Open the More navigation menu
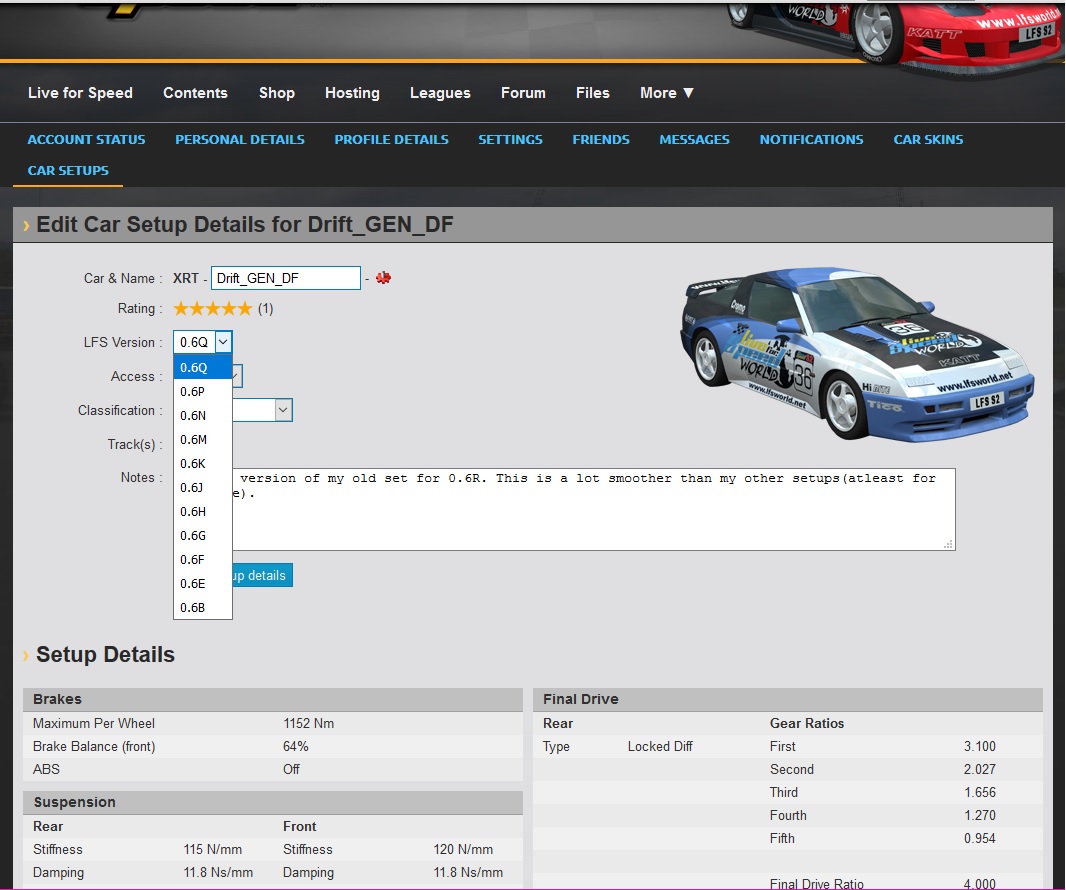Screen dimensions: 1066x890 coord(666,92)
